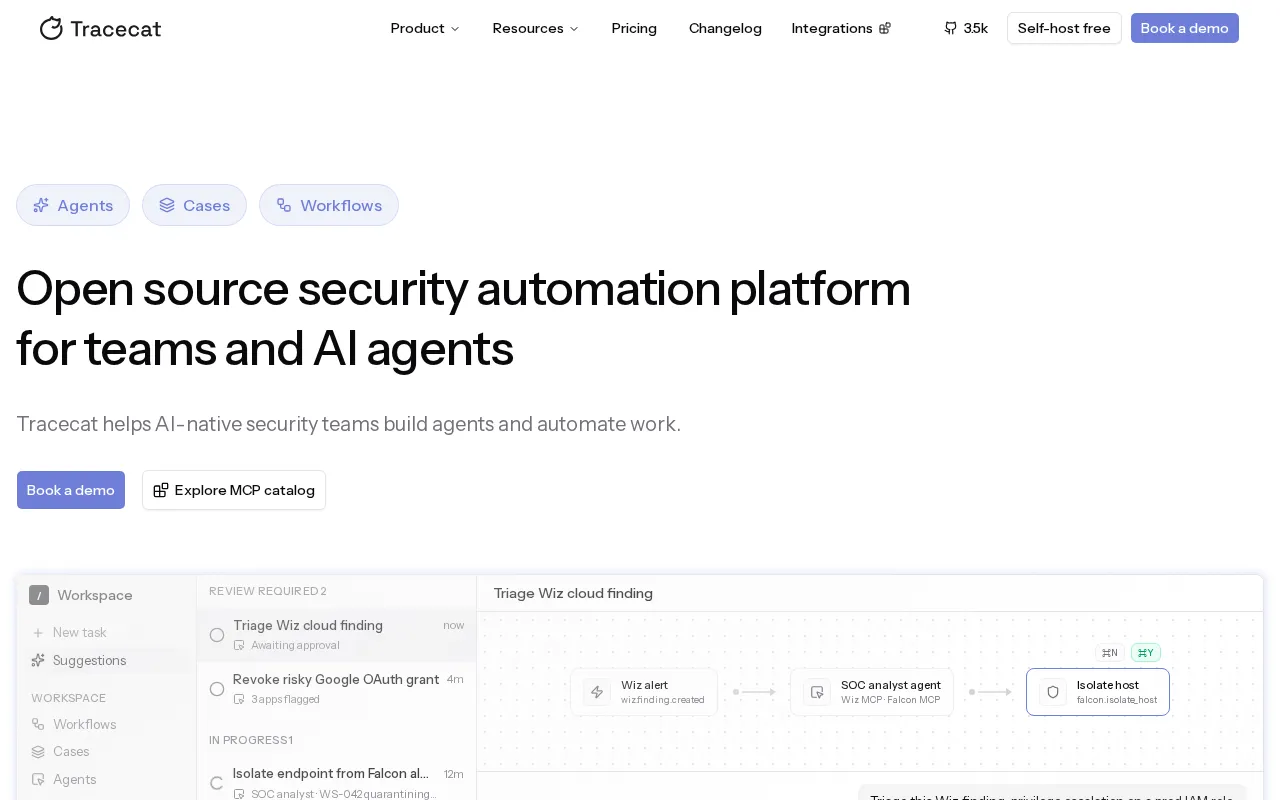Click the Integrations grid icon in navbar

tap(884, 28)
